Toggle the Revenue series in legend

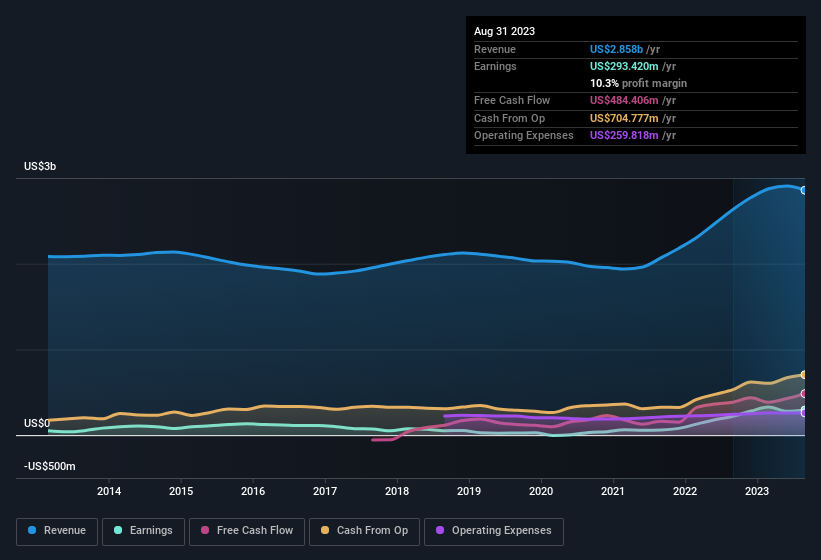(x=58, y=530)
